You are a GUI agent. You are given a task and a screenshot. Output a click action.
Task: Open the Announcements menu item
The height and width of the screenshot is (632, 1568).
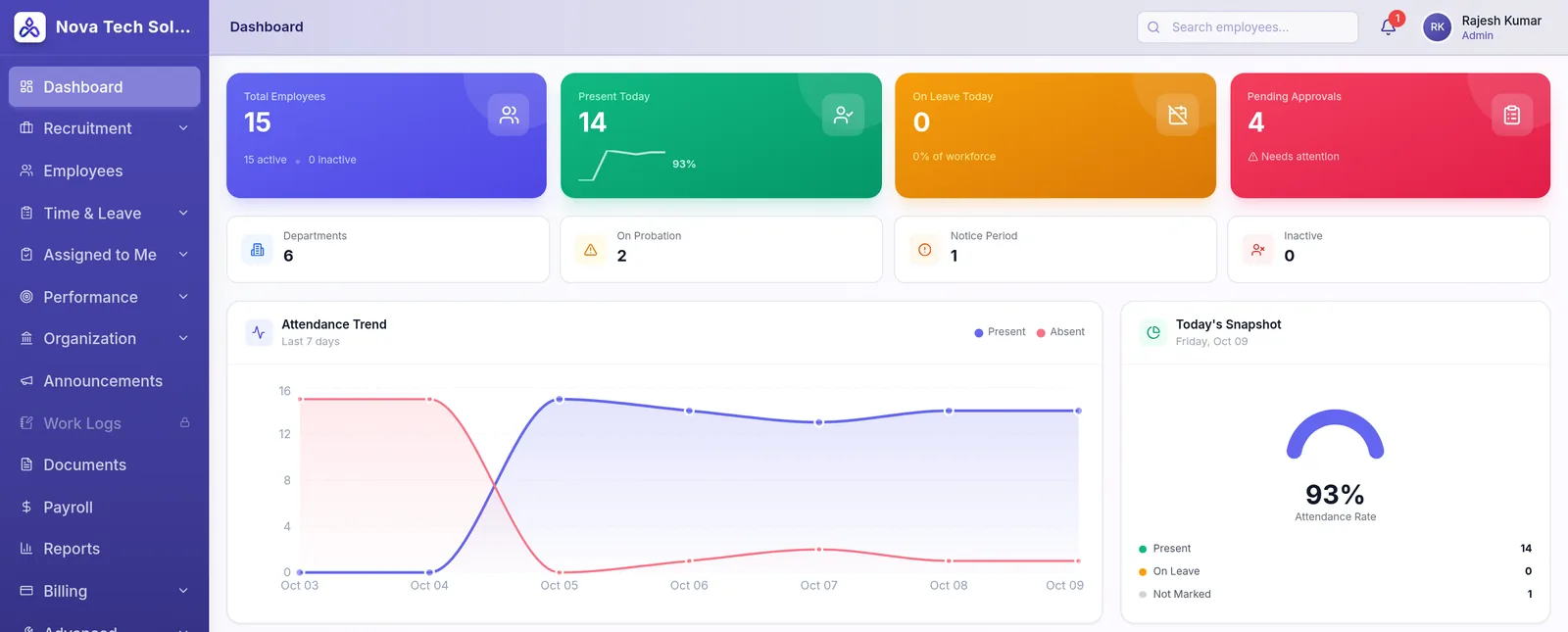coord(104,381)
